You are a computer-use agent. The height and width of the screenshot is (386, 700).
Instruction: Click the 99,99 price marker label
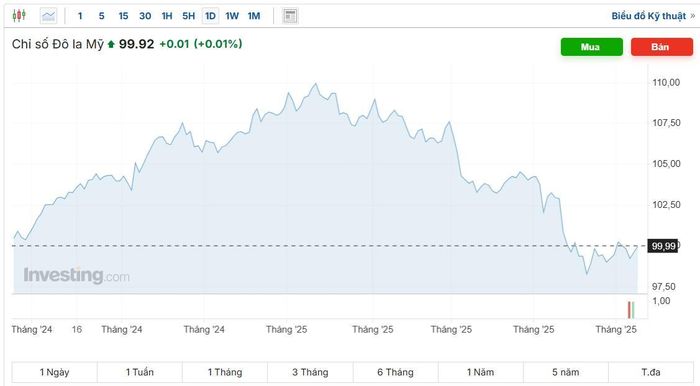(663, 246)
